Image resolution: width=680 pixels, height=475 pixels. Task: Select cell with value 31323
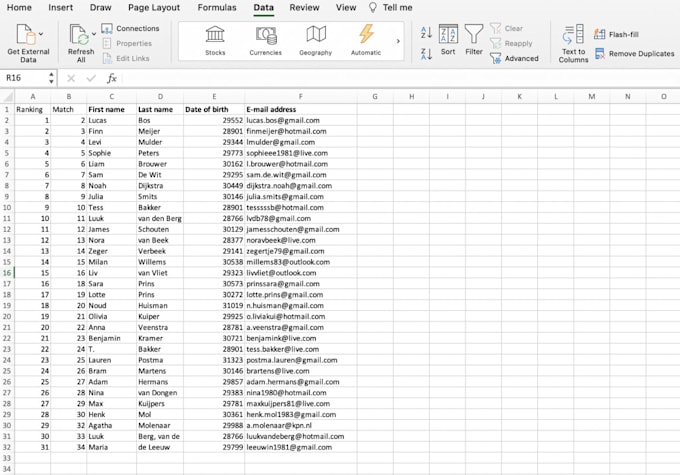(x=214, y=360)
